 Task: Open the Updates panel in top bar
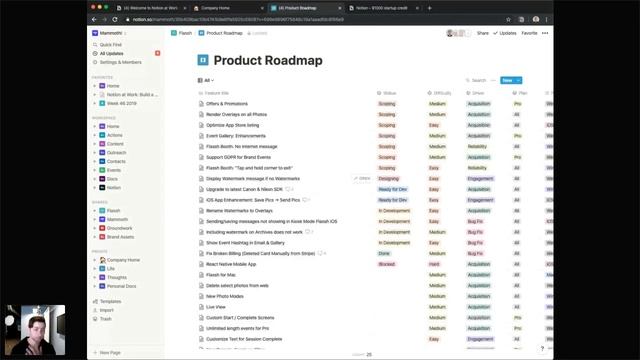click(505, 33)
